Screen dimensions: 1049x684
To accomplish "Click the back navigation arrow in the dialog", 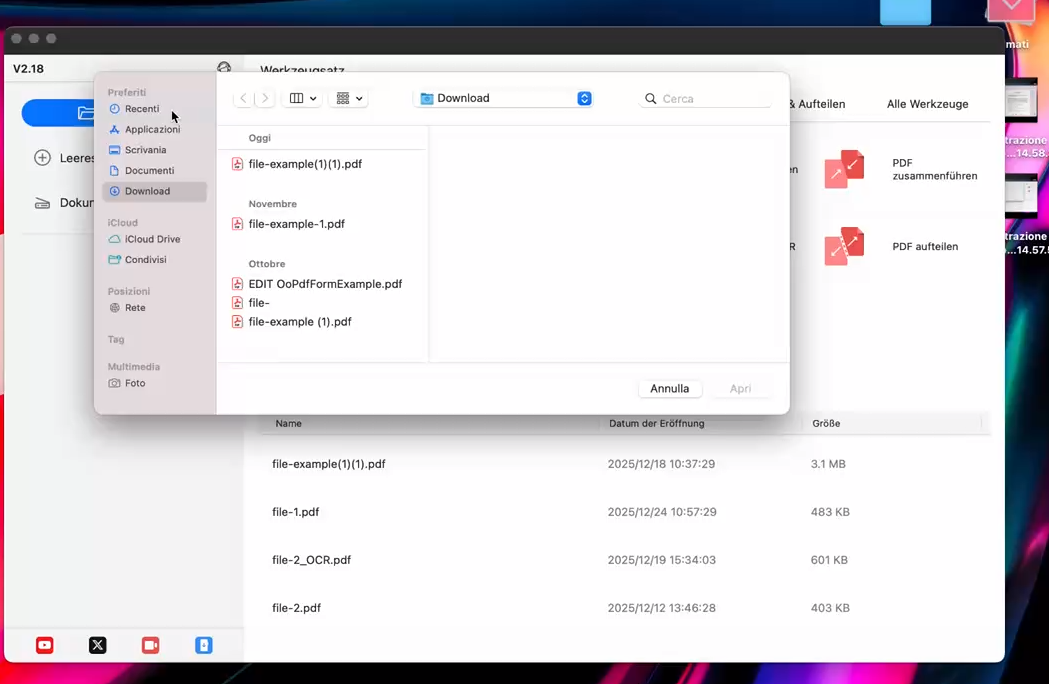I will (243, 98).
